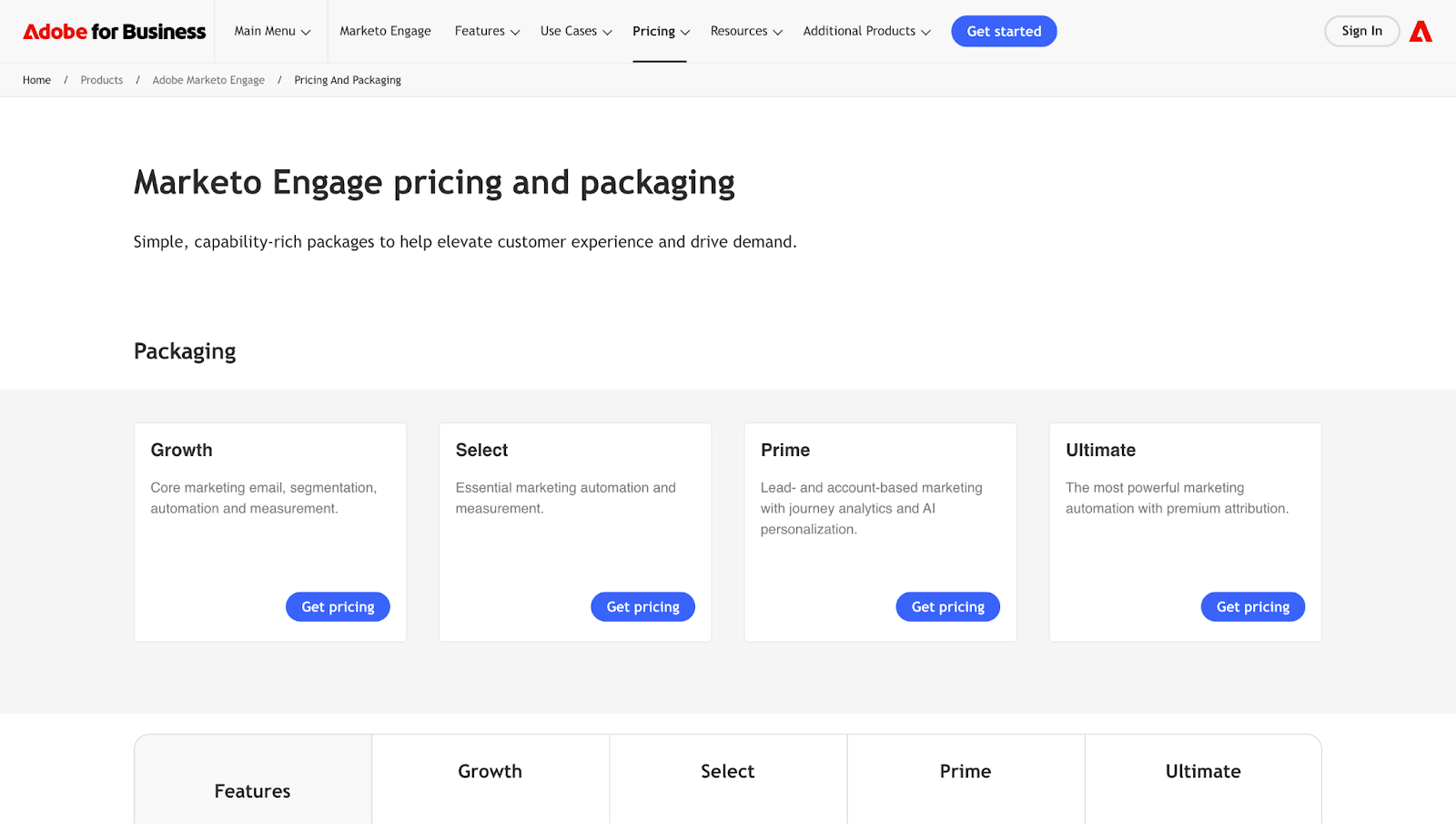Click the Prime column header in table

(x=965, y=771)
